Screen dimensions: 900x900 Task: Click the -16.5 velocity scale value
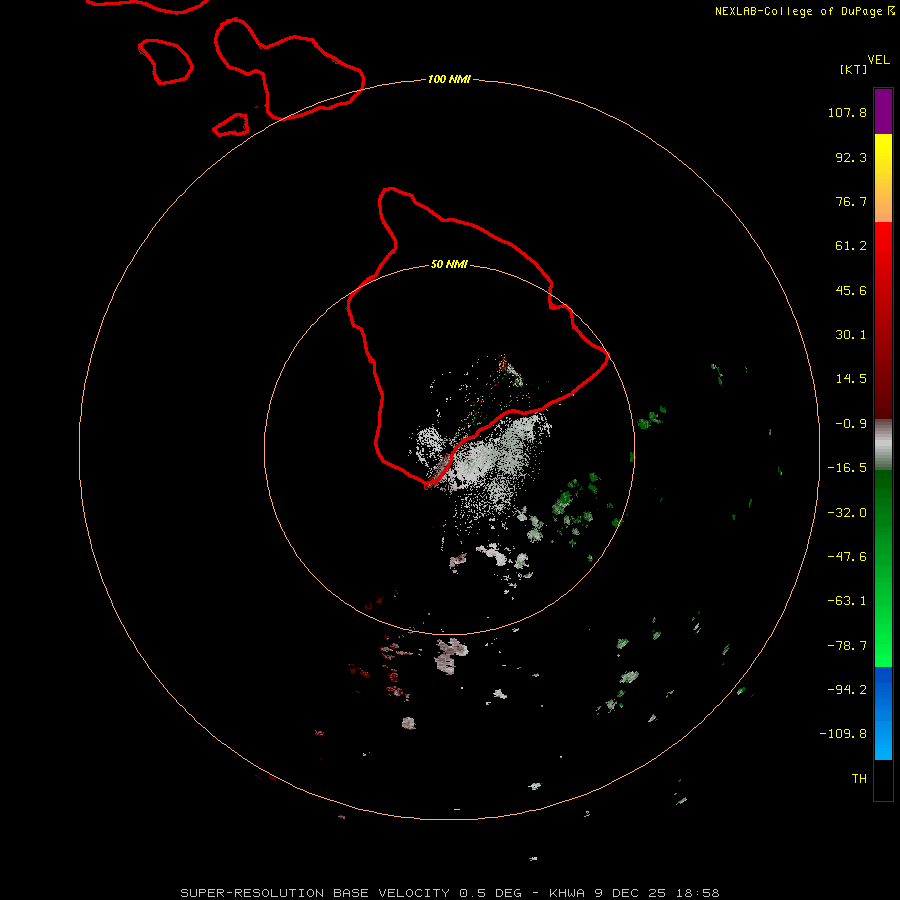pyautogui.click(x=847, y=468)
